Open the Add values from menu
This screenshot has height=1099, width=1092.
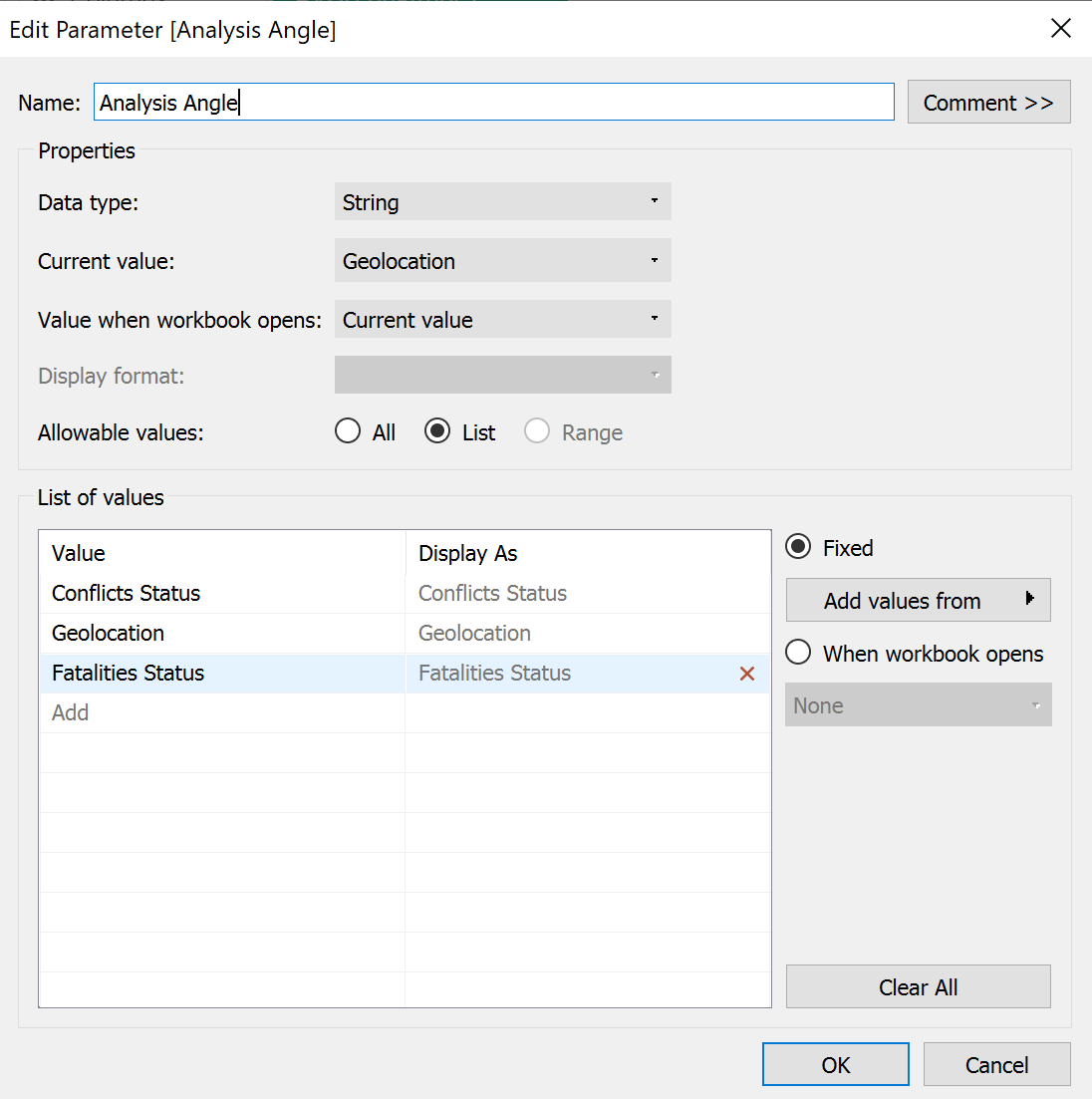pos(918,600)
